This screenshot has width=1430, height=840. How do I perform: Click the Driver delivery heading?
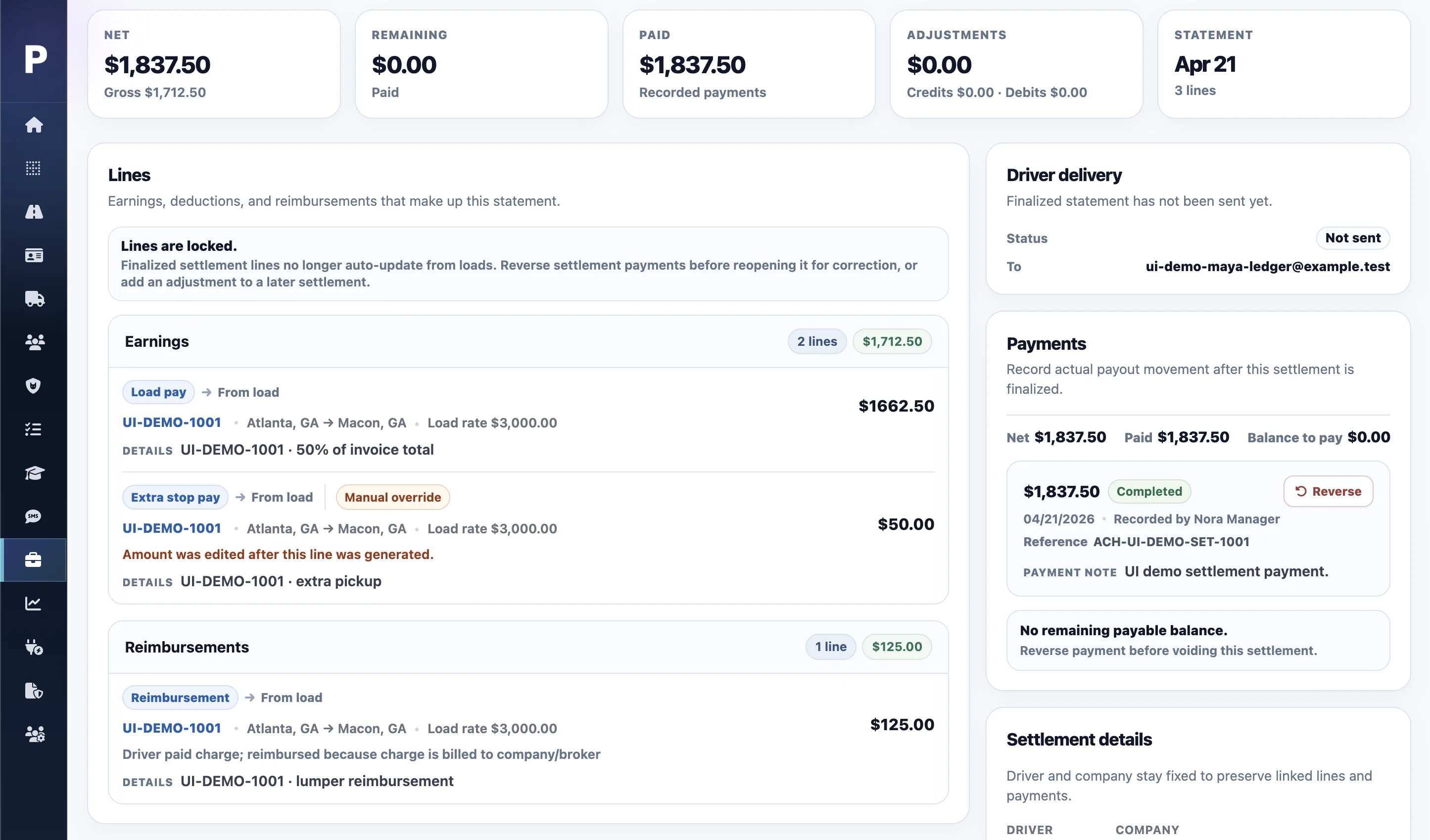(1064, 175)
